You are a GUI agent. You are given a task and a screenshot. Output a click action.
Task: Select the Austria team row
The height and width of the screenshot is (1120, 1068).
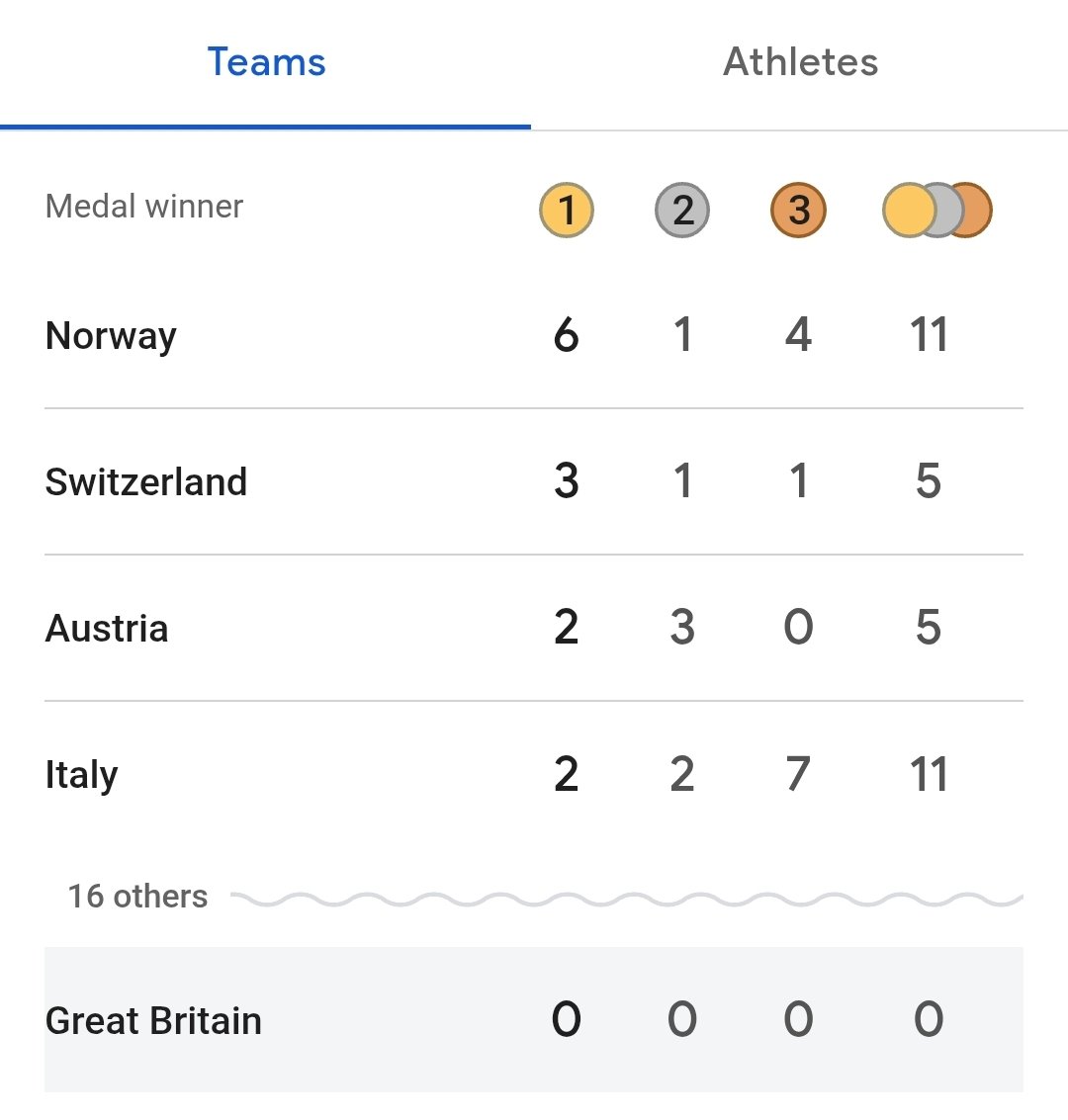(x=107, y=629)
